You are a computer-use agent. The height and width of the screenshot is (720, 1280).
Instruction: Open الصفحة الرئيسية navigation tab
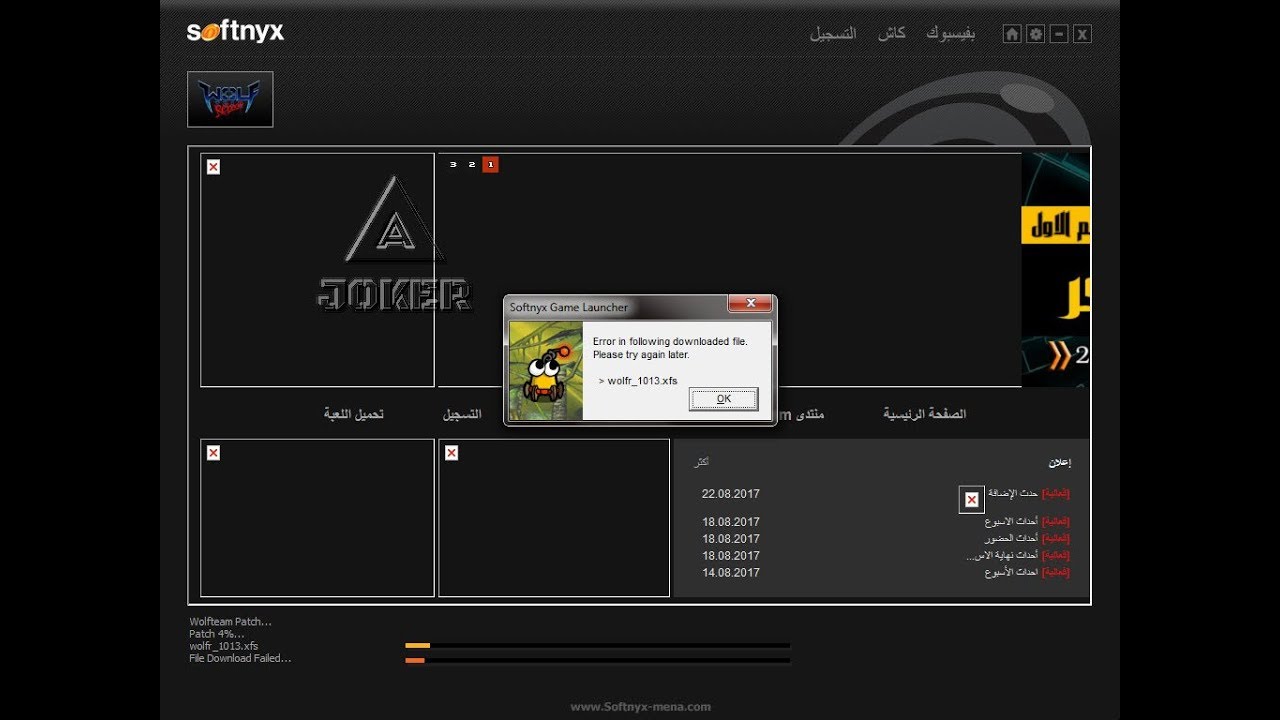click(924, 414)
